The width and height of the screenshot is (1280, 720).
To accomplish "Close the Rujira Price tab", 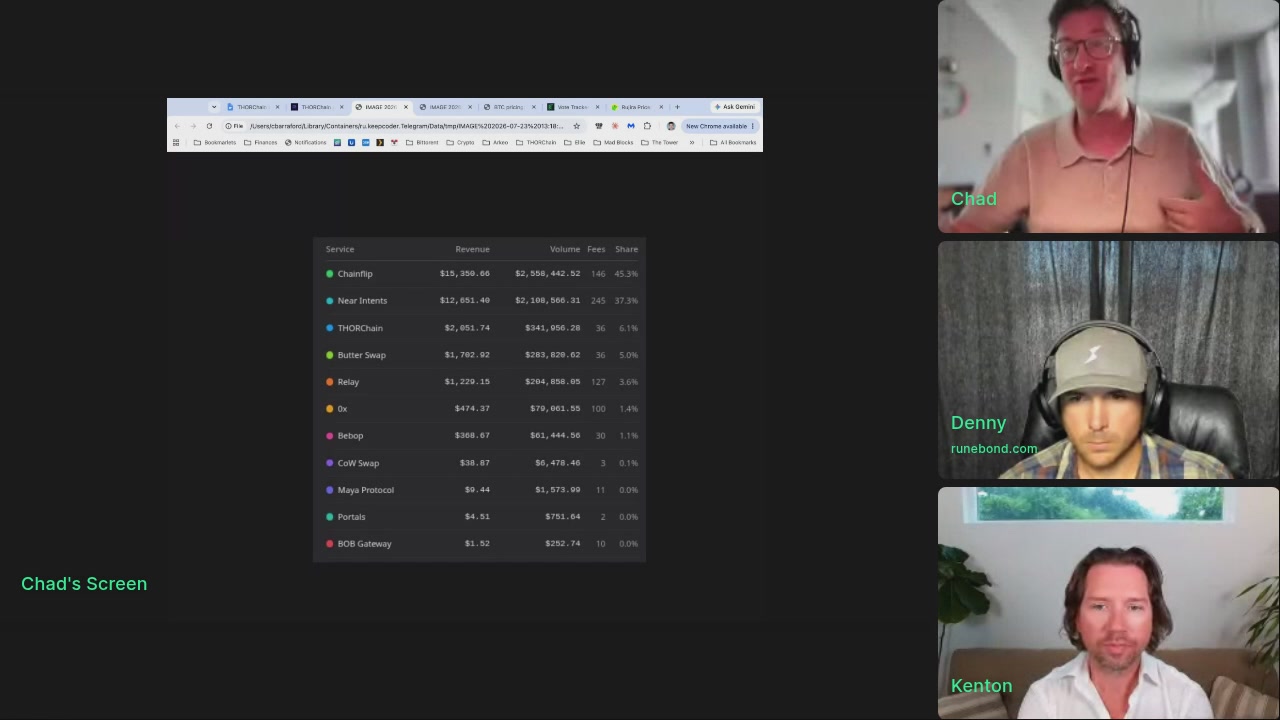I will click(661, 107).
